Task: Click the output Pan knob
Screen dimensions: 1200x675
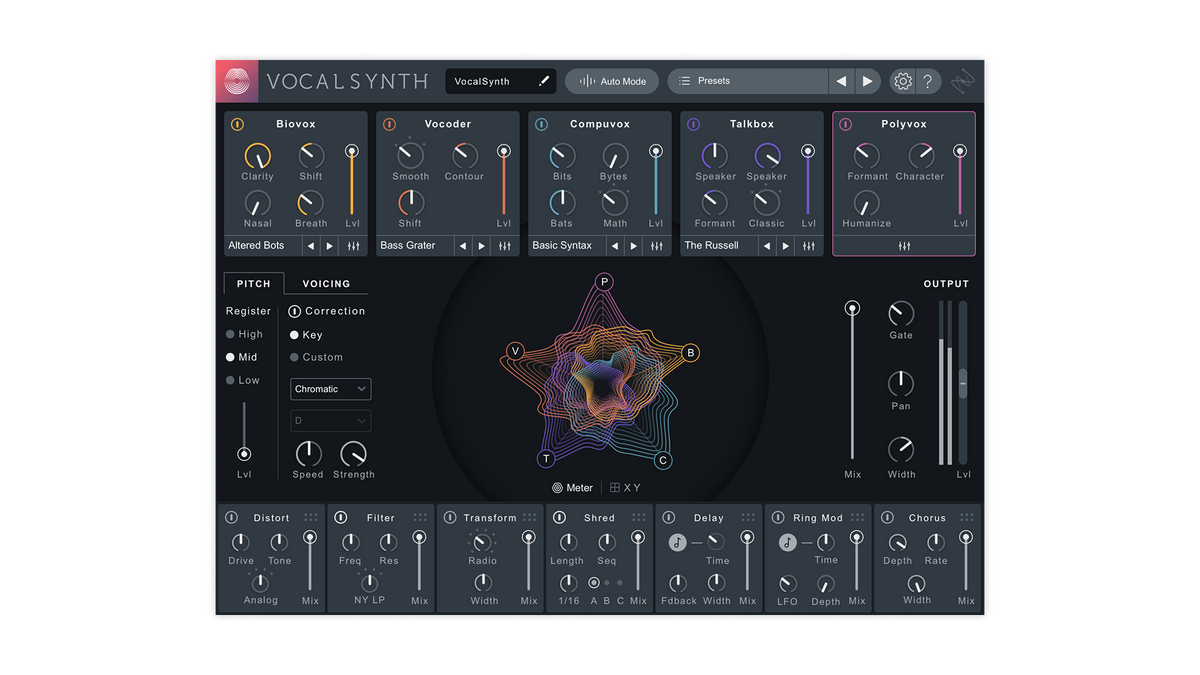Action: click(901, 383)
